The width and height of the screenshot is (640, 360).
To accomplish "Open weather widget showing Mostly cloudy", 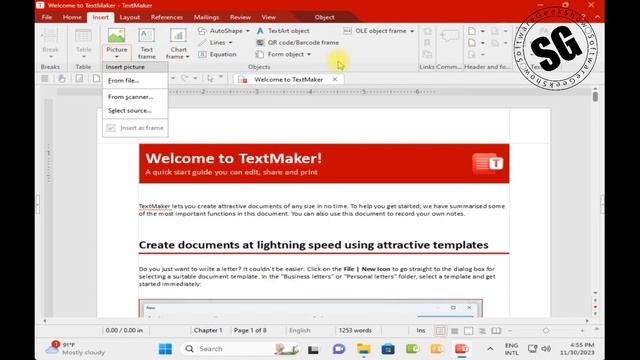I will tap(76, 349).
